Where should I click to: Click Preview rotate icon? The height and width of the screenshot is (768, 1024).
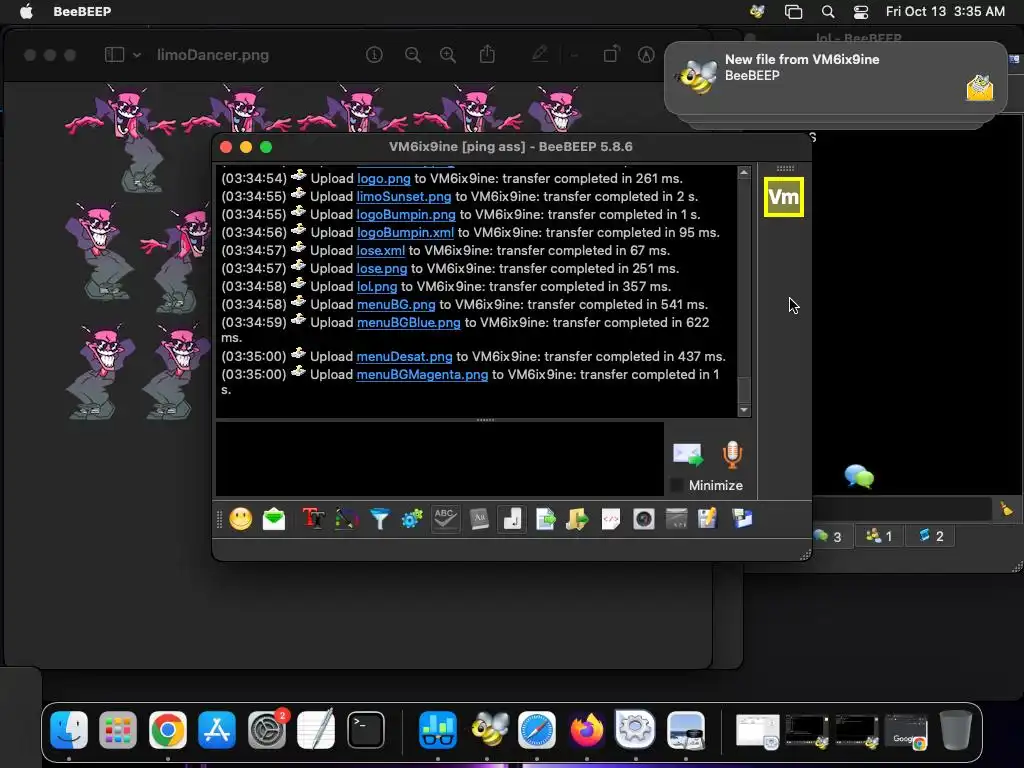coord(611,54)
